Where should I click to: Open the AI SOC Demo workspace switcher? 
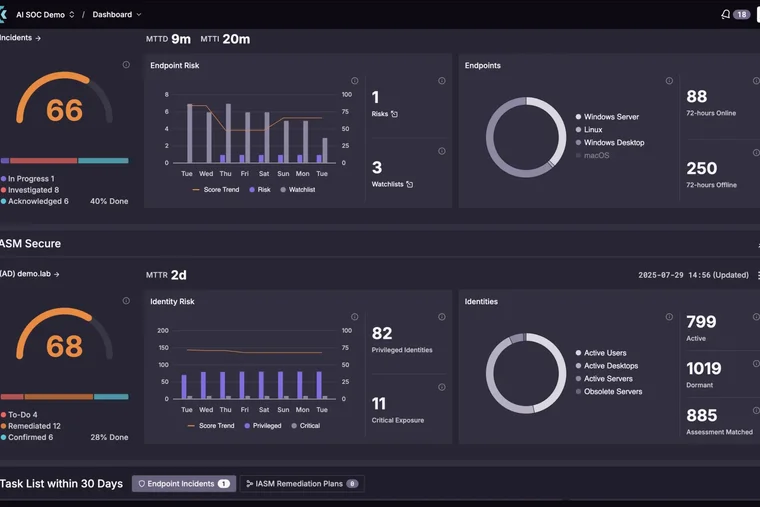pyautogui.click(x=45, y=15)
